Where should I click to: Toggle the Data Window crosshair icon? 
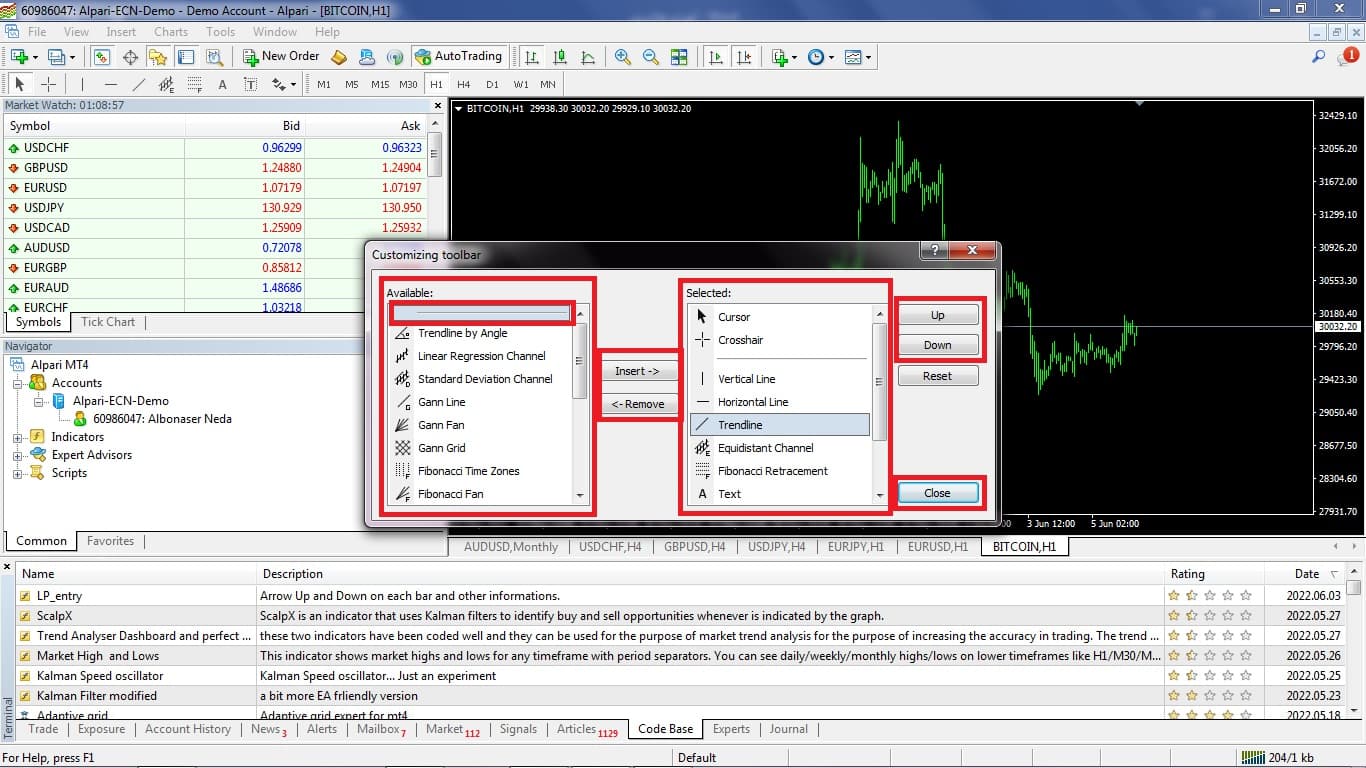point(130,57)
